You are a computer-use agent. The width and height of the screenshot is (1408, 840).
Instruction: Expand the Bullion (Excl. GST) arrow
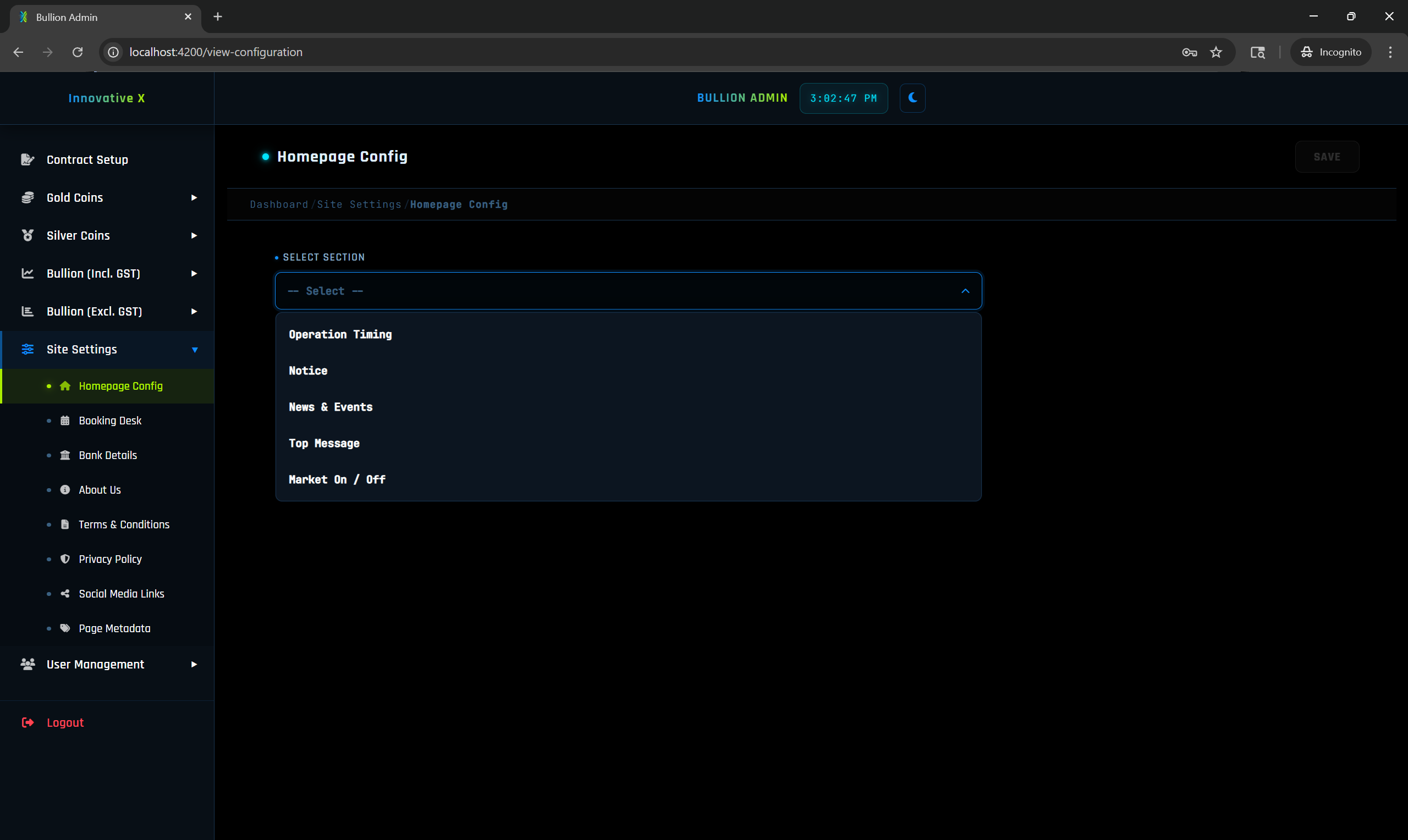click(x=194, y=311)
